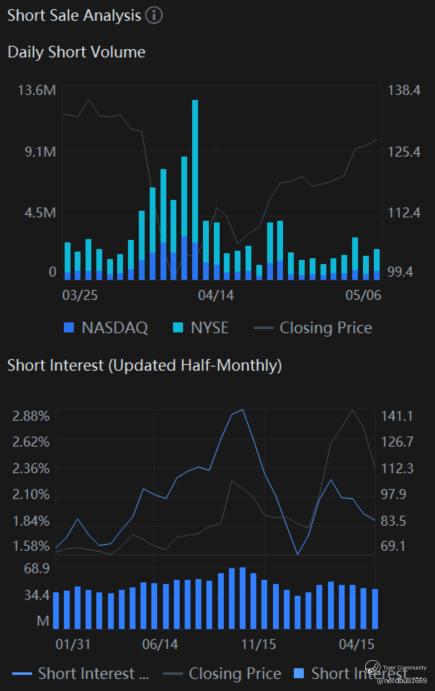Select the 04/15 date on short interest chart
The height and width of the screenshot is (691, 435).
point(357,644)
